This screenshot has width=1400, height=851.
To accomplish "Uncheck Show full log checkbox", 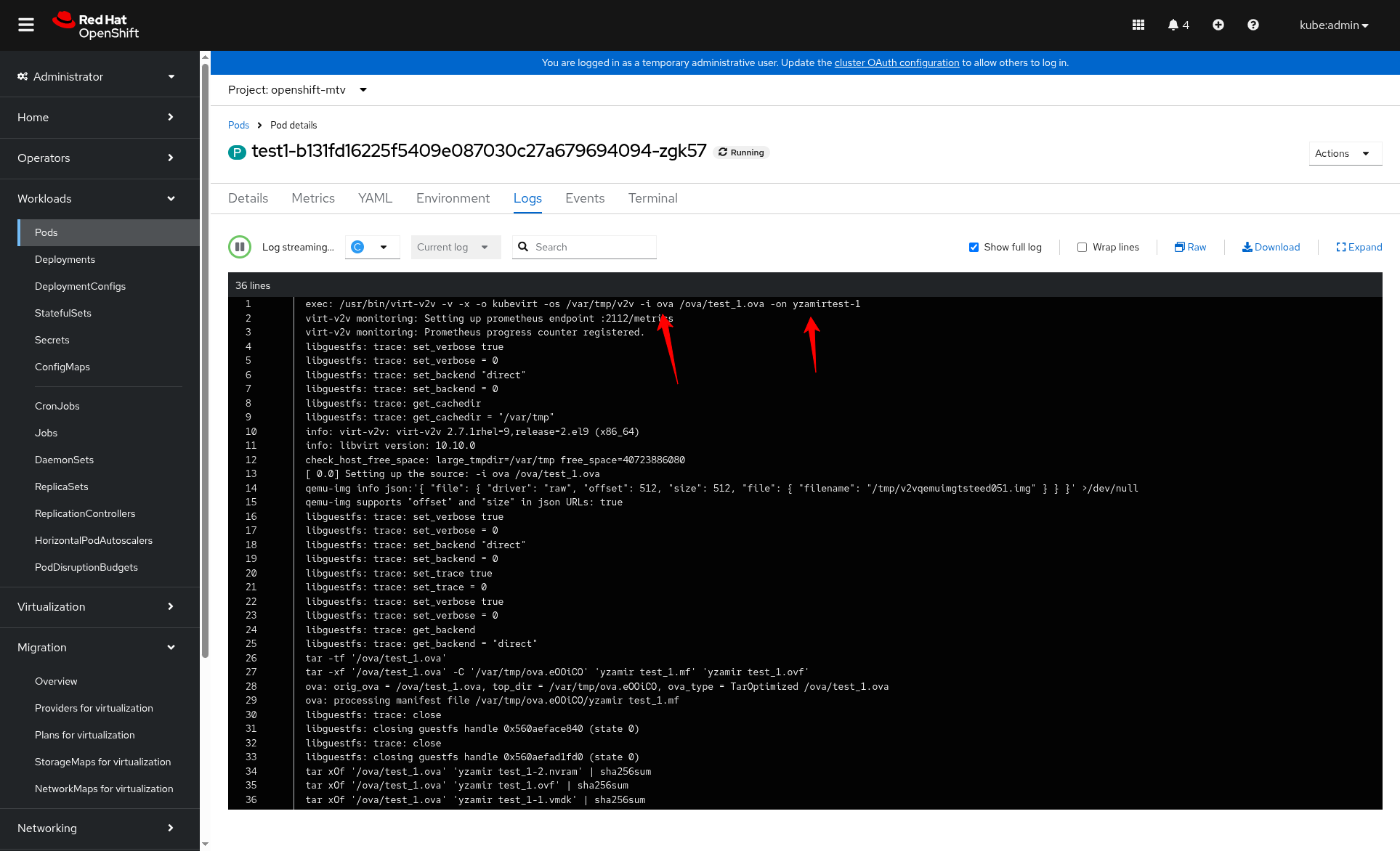I will pyautogui.click(x=974, y=247).
